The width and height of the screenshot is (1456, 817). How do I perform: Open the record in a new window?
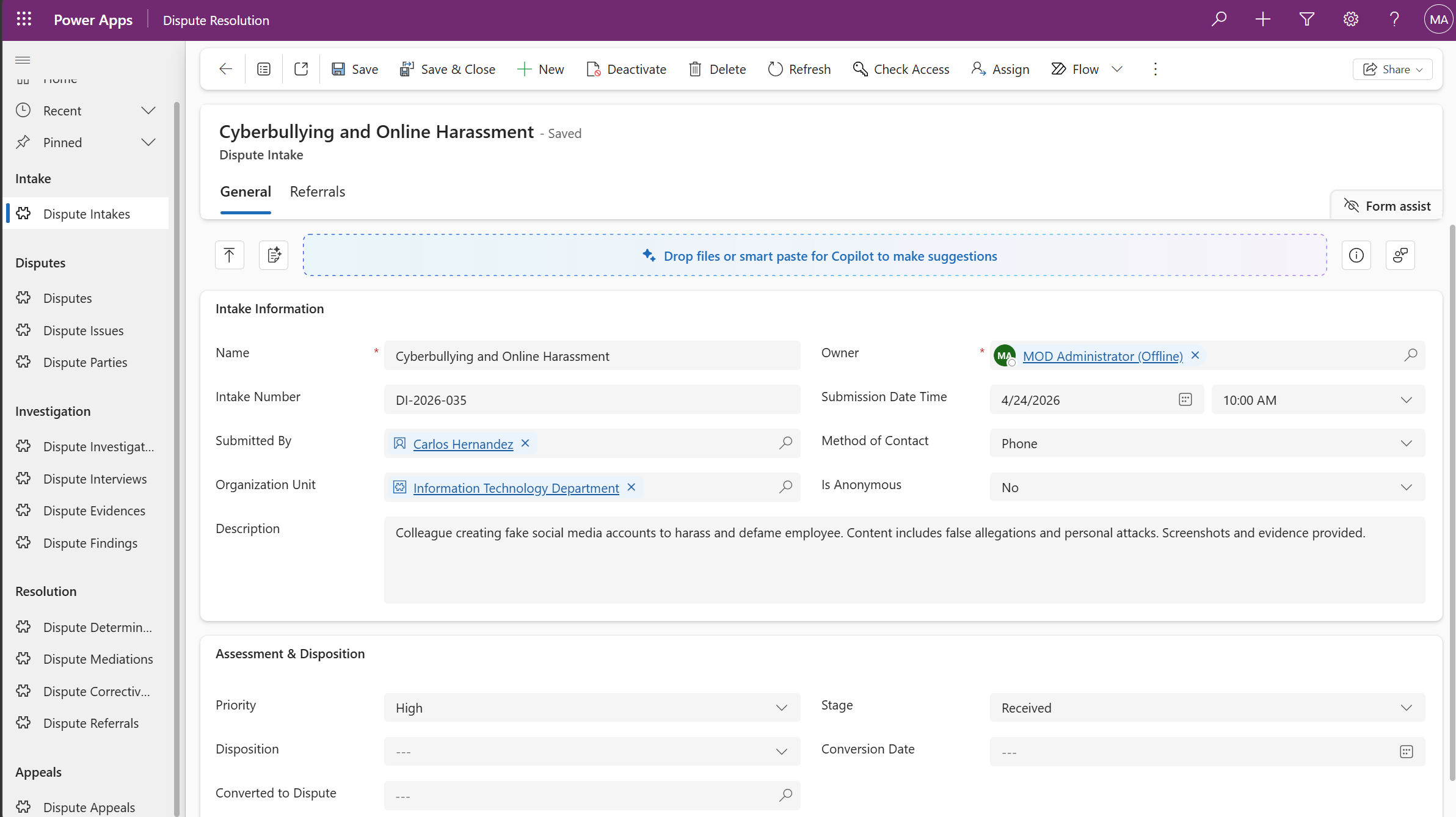[x=301, y=69]
